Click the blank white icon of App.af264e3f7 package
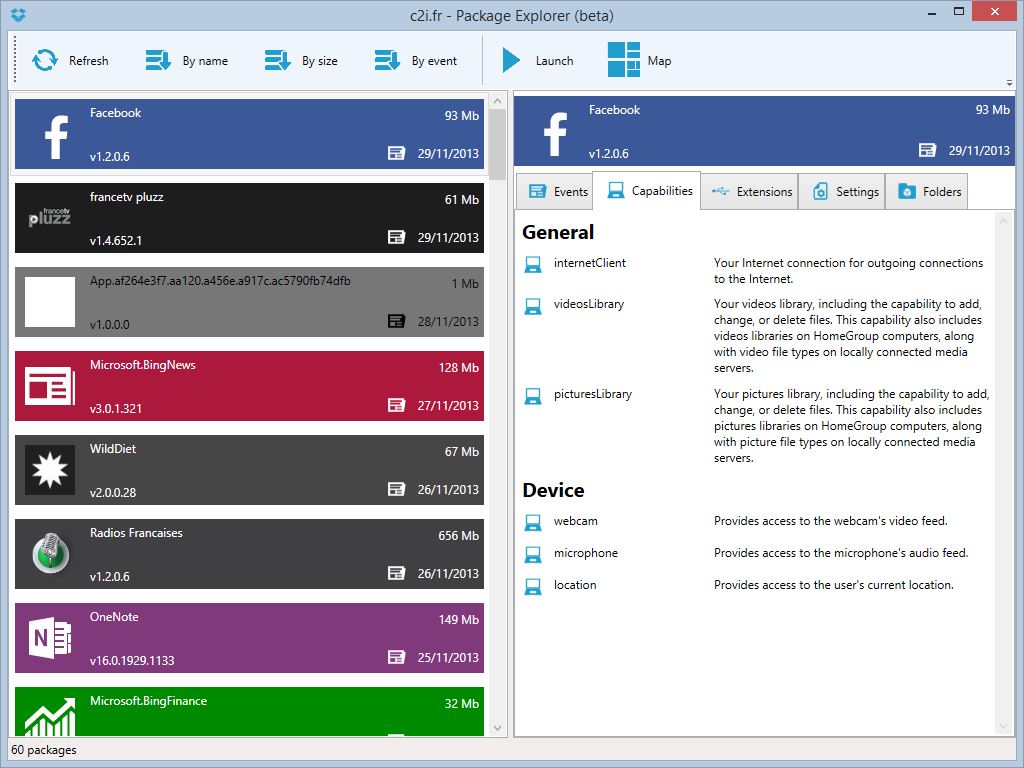 [50, 302]
